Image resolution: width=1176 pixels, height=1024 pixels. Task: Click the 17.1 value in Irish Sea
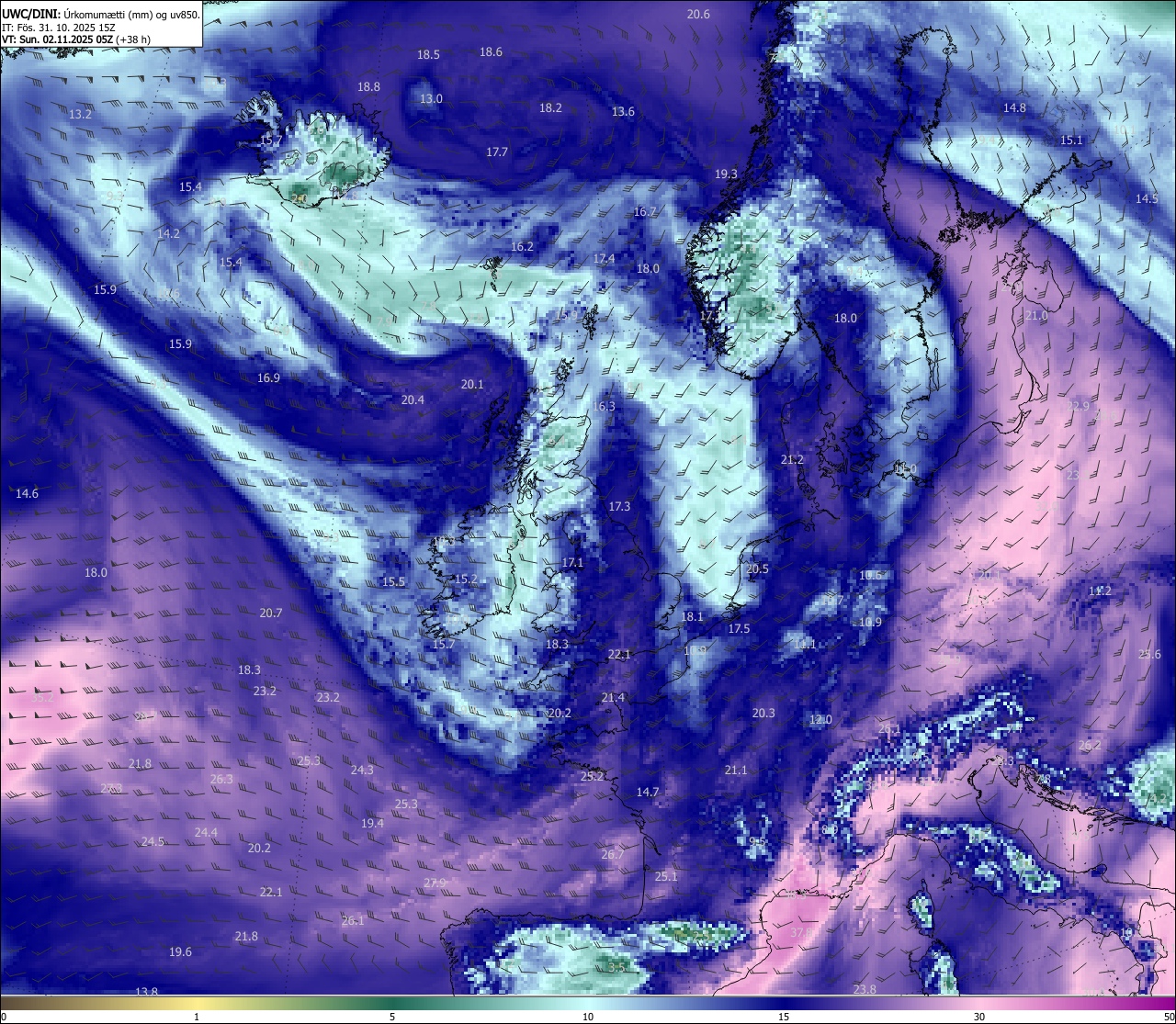pos(572,562)
